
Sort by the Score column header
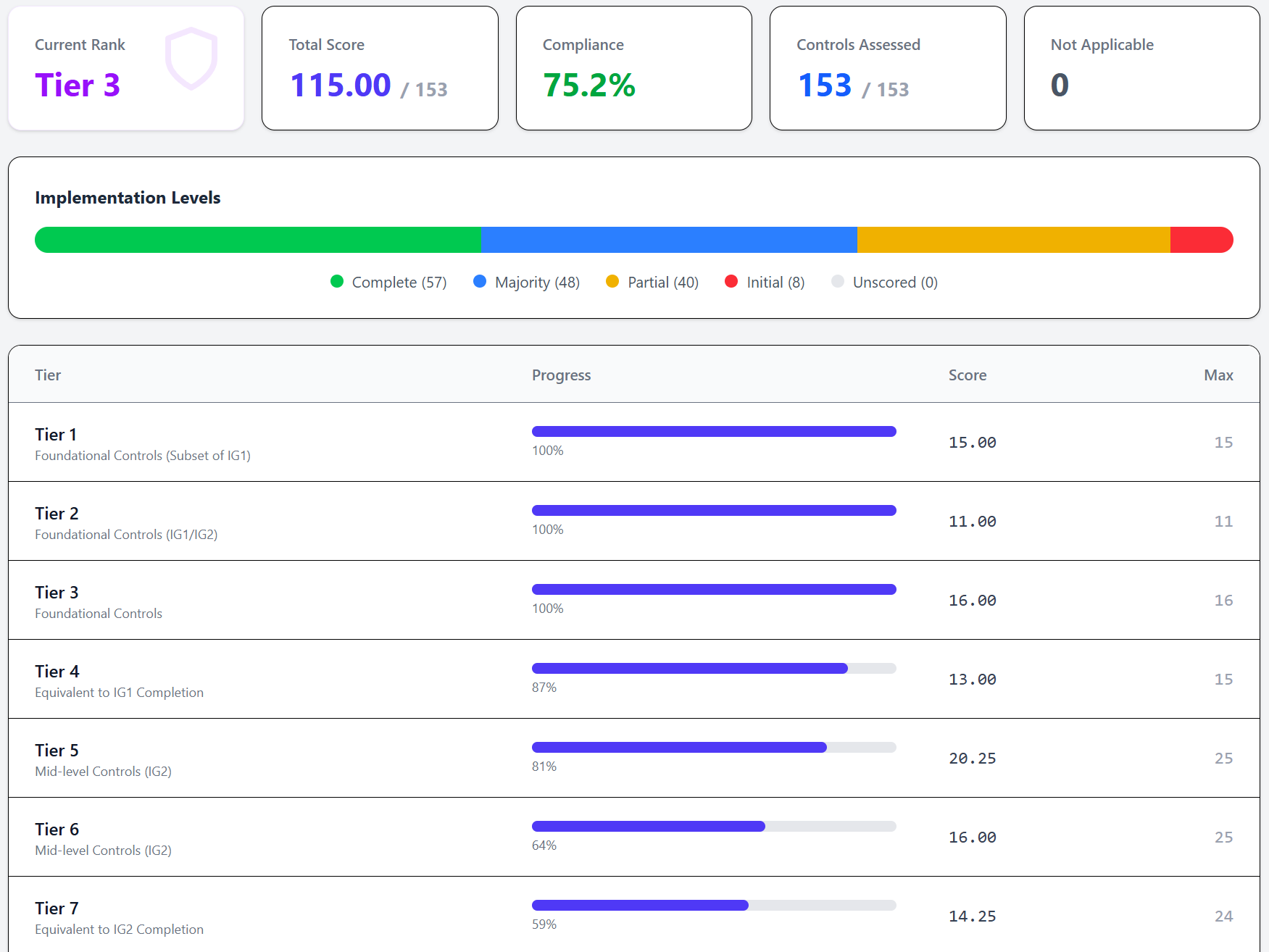(968, 375)
